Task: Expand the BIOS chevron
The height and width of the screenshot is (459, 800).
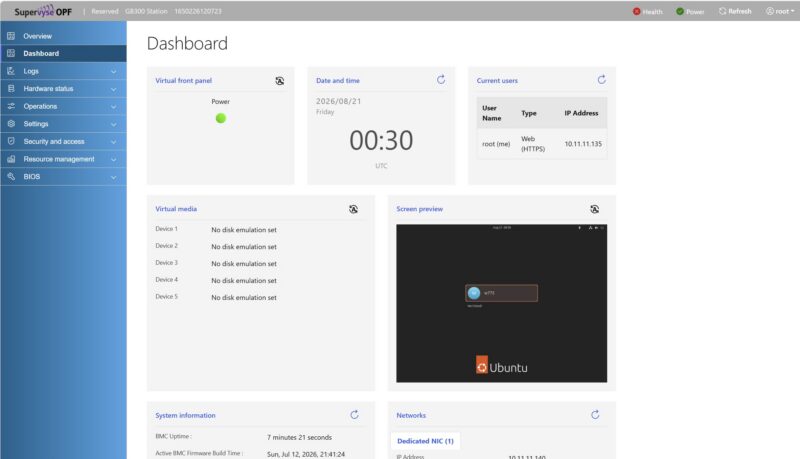Action: (113, 177)
